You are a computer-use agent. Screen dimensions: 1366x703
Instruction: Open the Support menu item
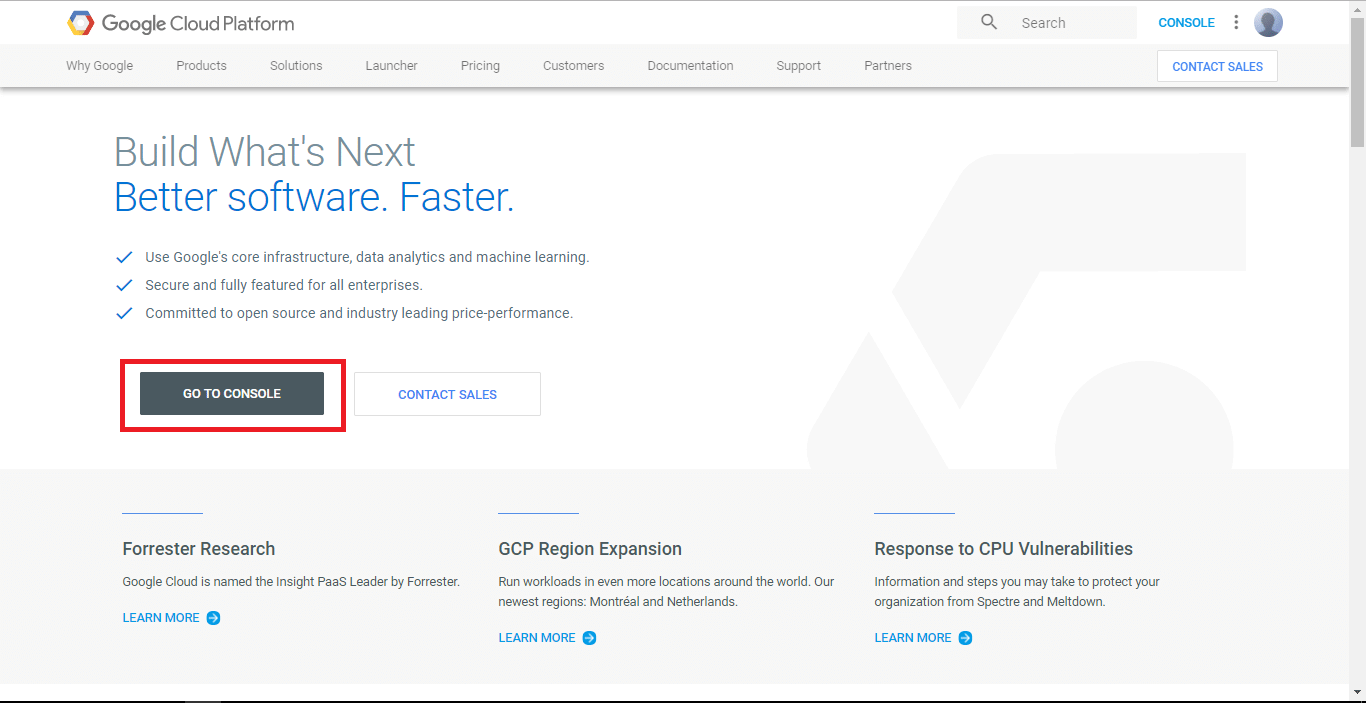click(798, 66)
